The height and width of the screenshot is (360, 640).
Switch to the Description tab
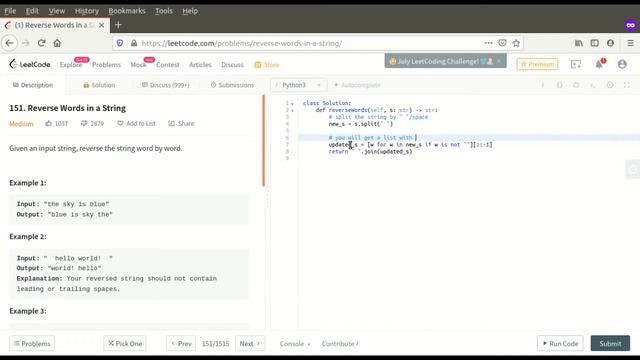pos(33,85)
